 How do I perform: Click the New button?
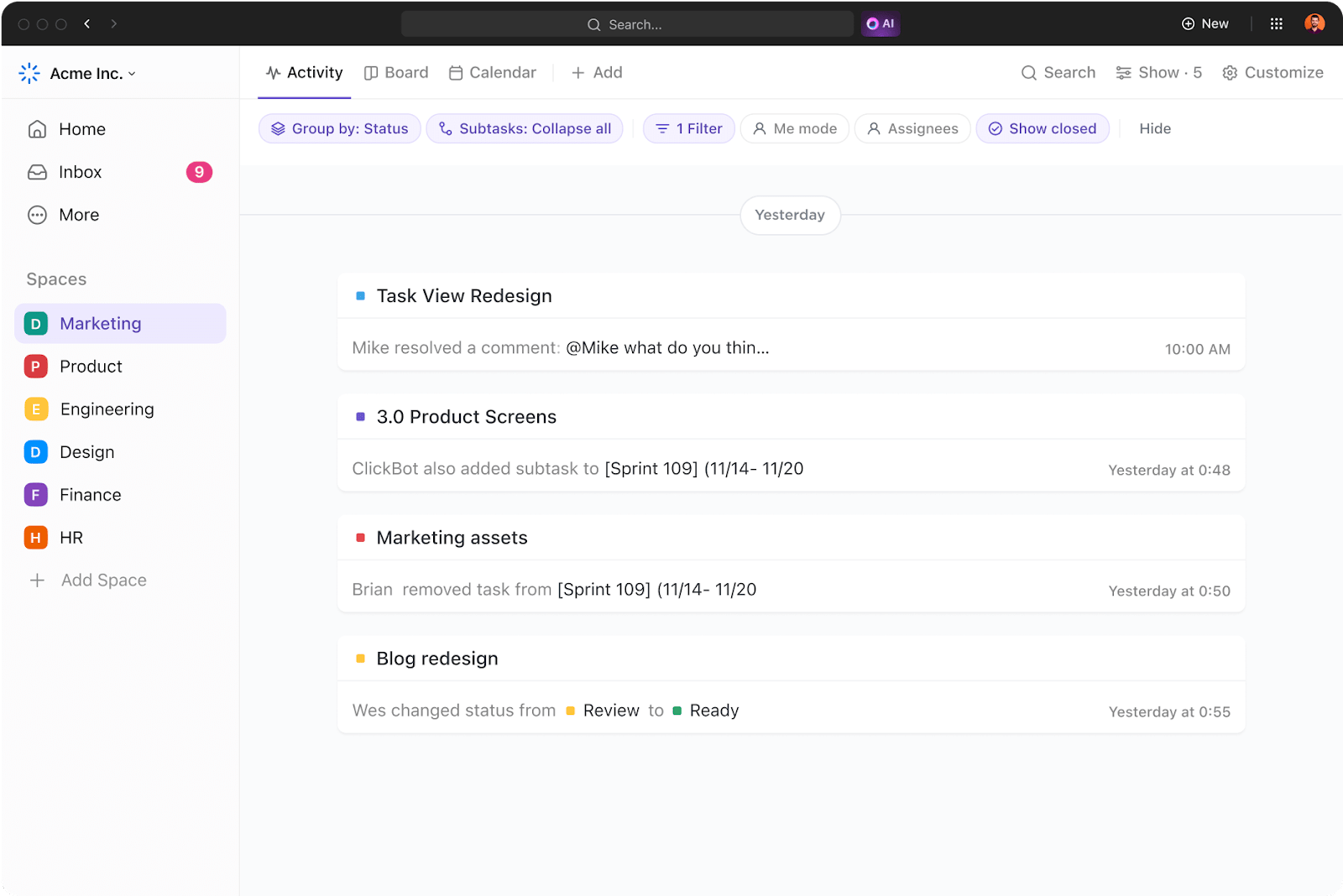(x=1205, y=23)
